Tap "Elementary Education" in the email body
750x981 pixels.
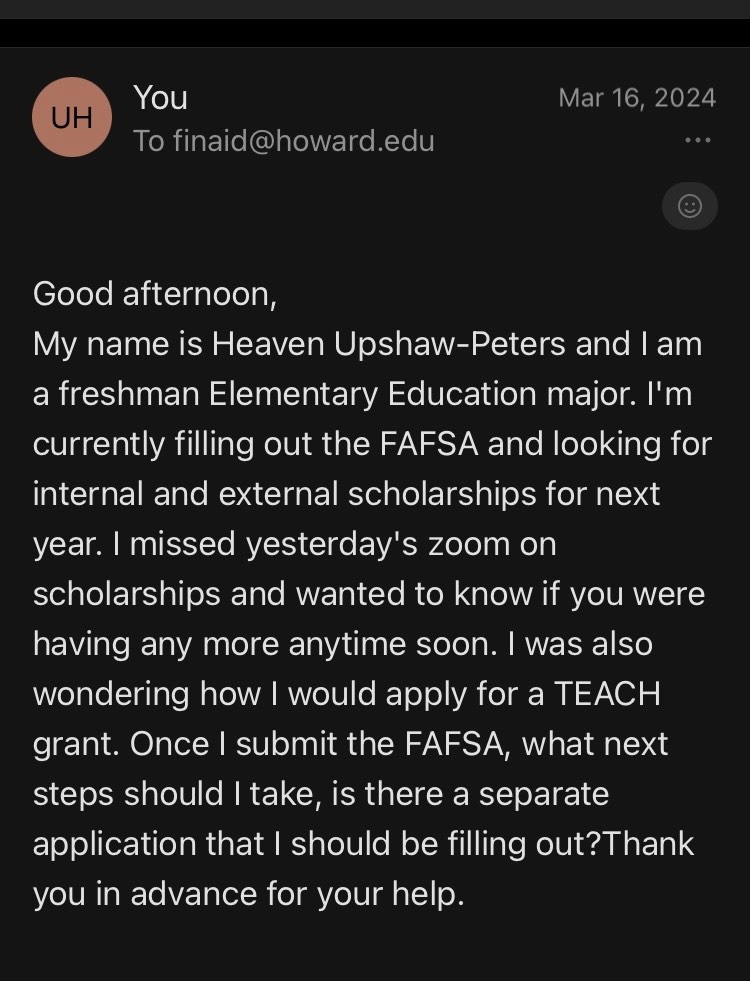[373, 394]
